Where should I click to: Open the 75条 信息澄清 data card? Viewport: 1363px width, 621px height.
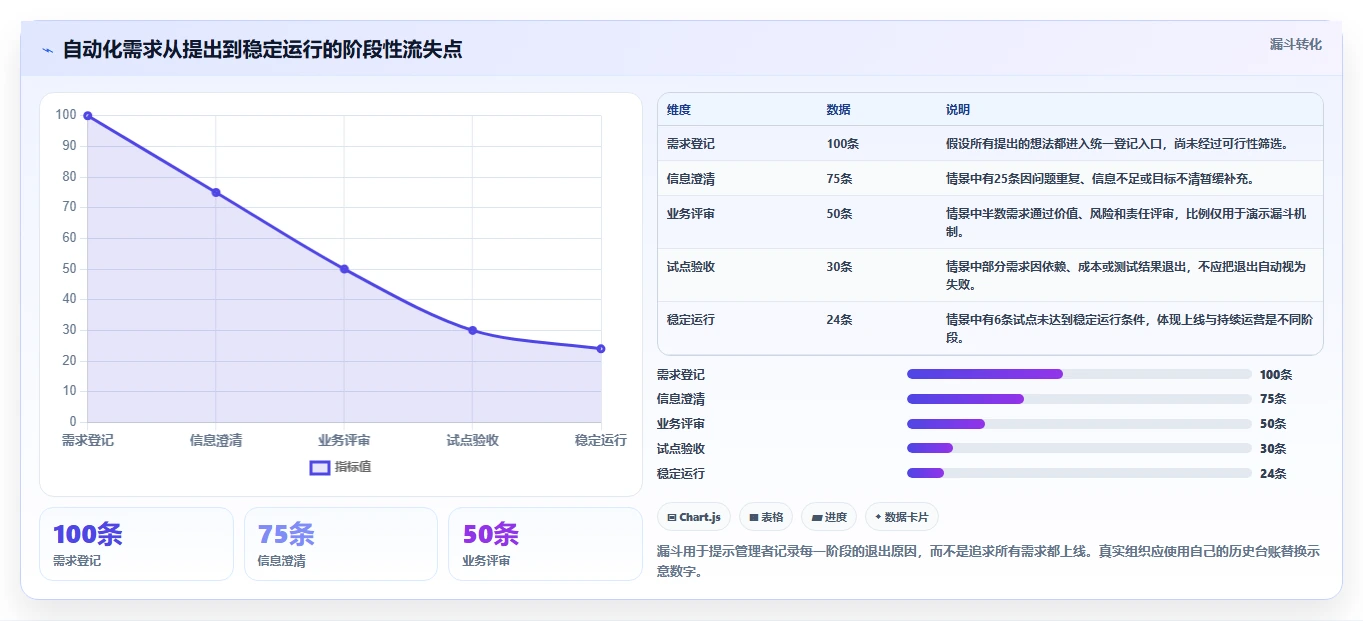point(341,544)
